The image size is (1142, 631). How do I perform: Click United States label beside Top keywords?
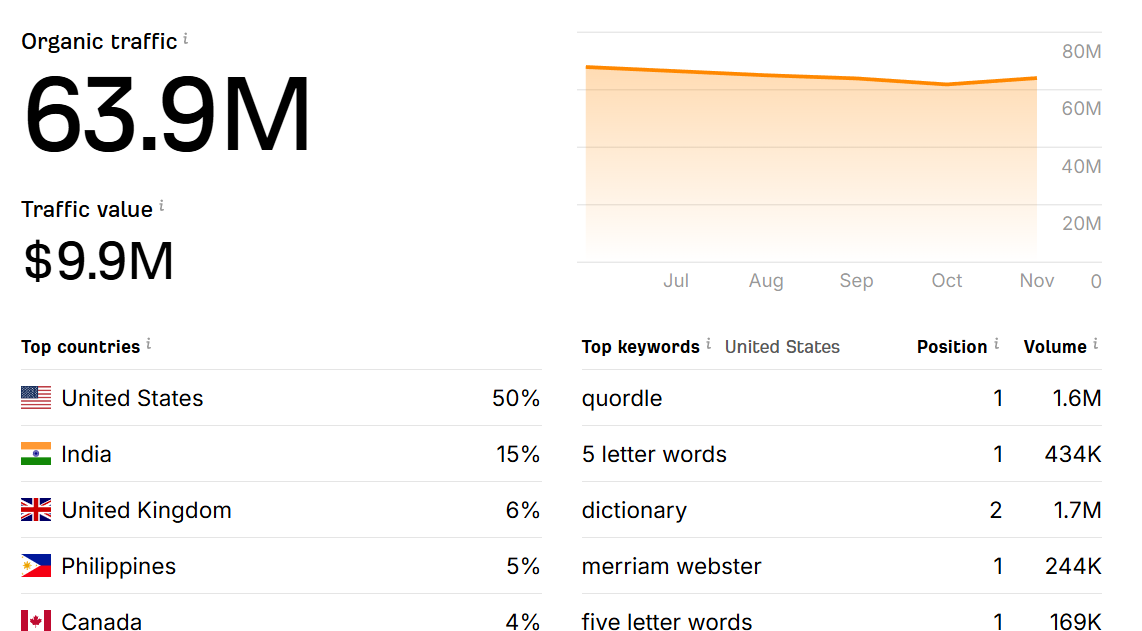click(x=782, y=347)
